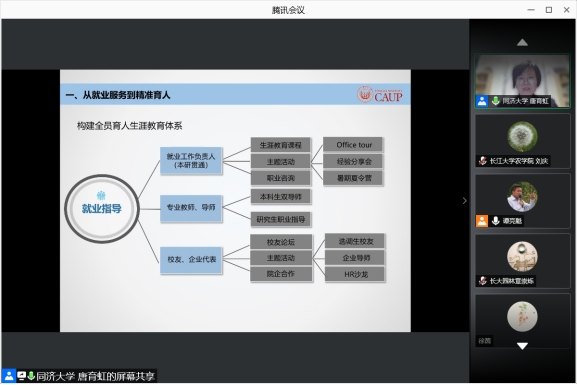
Task: Select the 长大园林 participant avatar
Action: pos(522,257)
